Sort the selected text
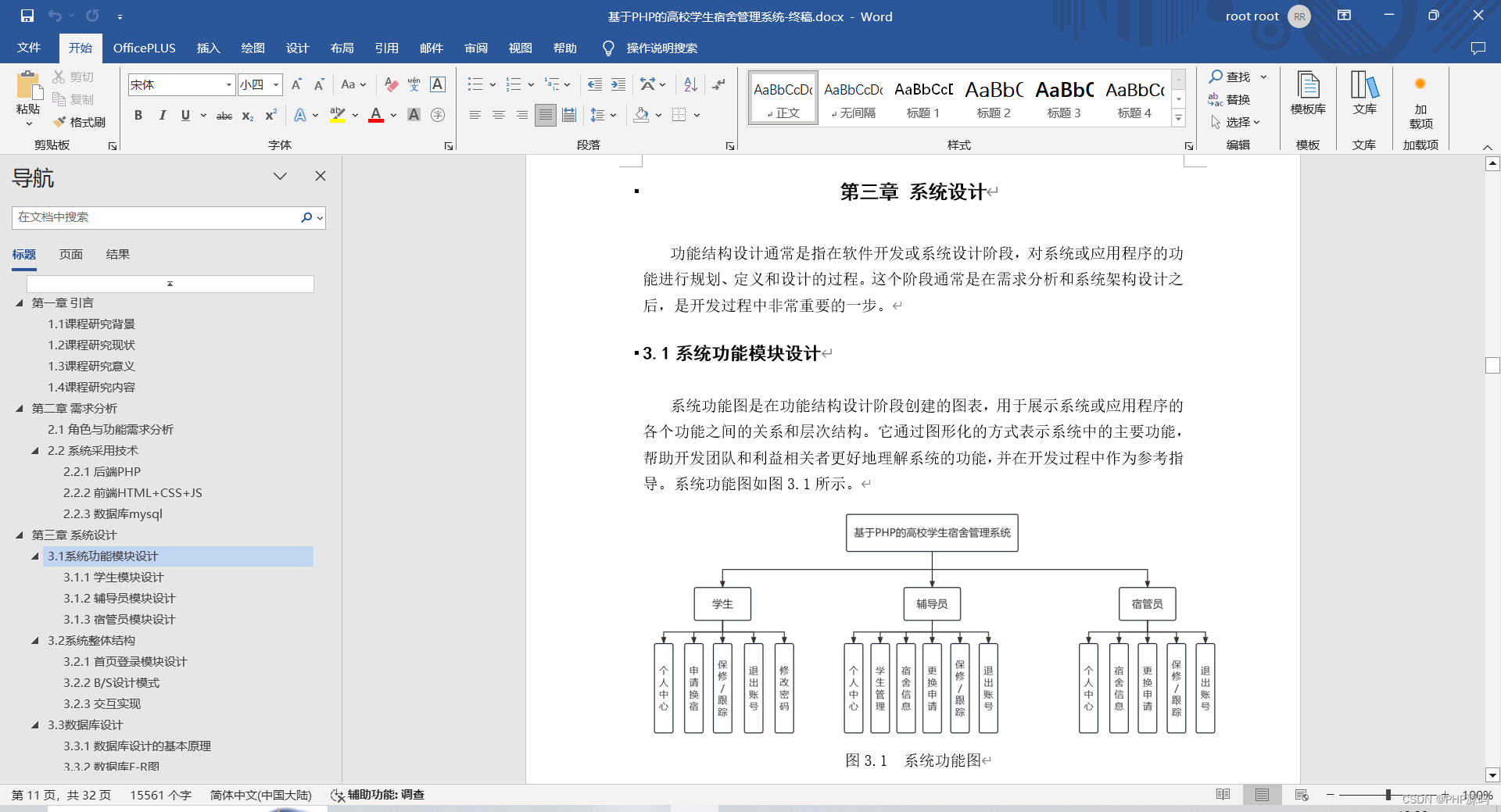The height and width of the screenshot is (812, 1501). pyautogui.click(x=690, y=84)
